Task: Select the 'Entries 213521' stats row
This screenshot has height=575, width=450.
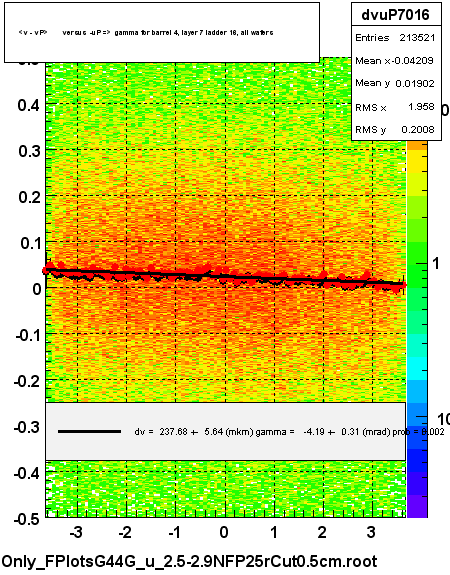Action: (395, 37)
